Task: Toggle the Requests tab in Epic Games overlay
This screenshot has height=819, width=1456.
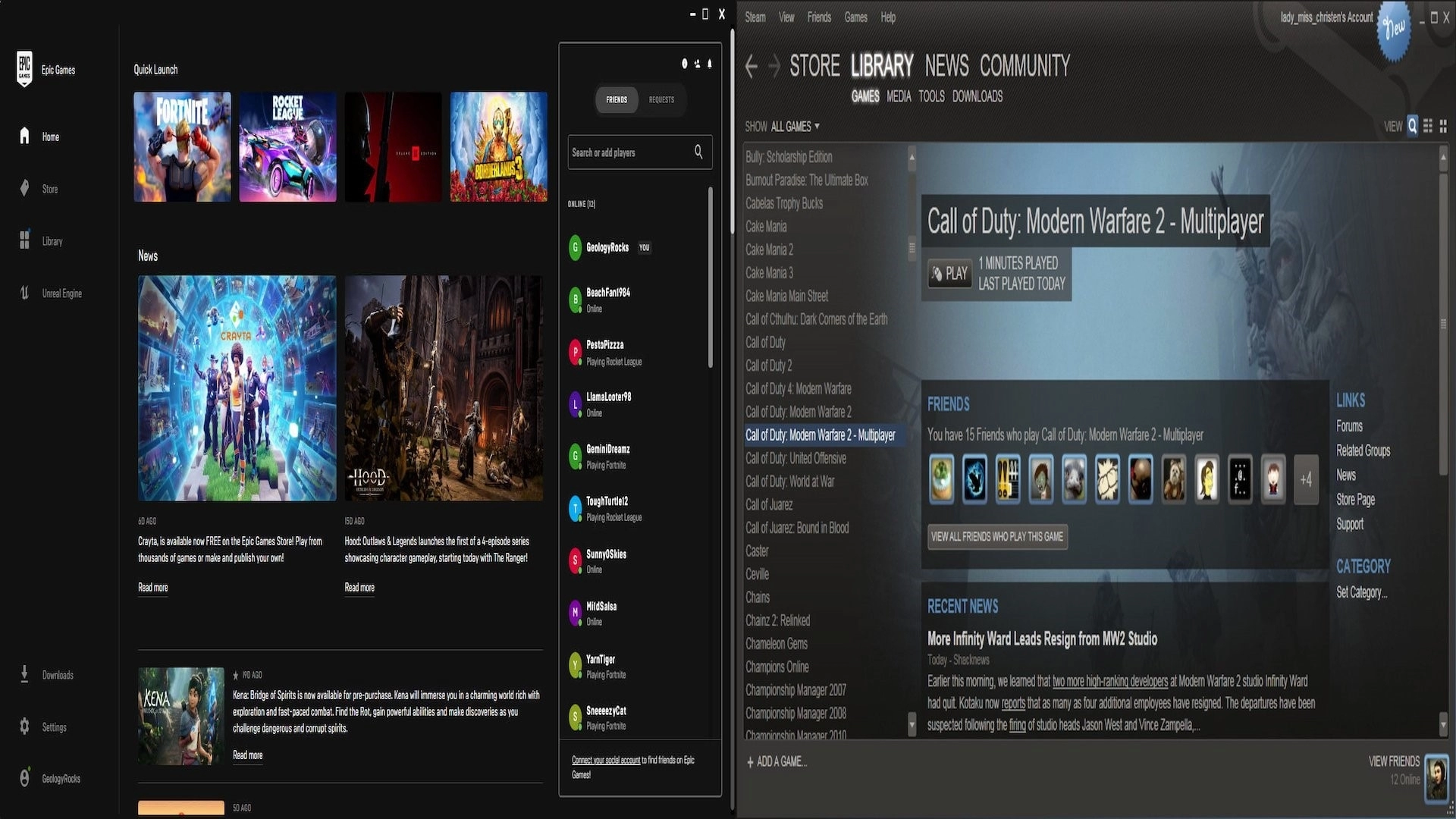Action: pos(661,99)
